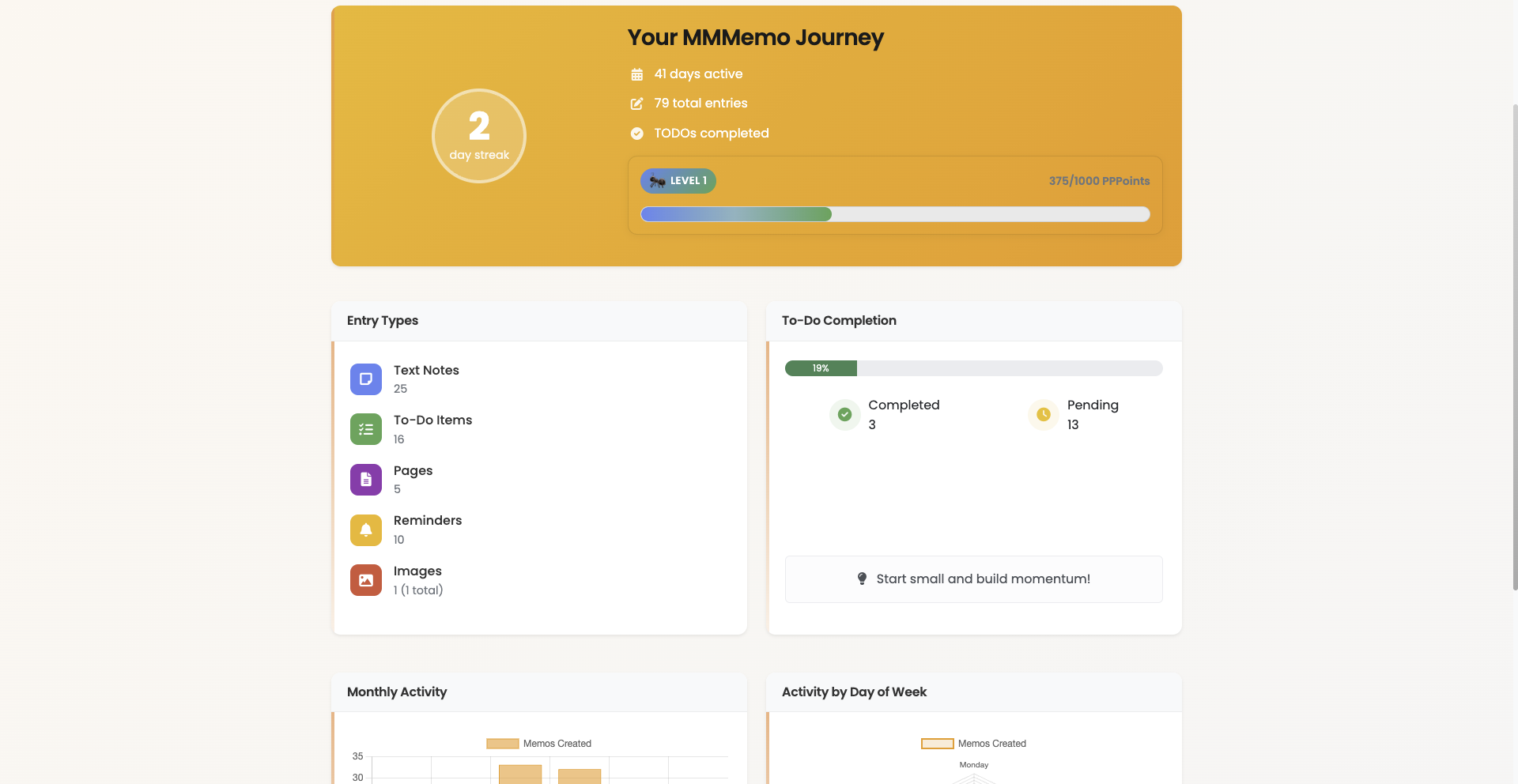Click the 'Reminders' entry label
This screenshot has height=784, width=1518.
[428, 520]
